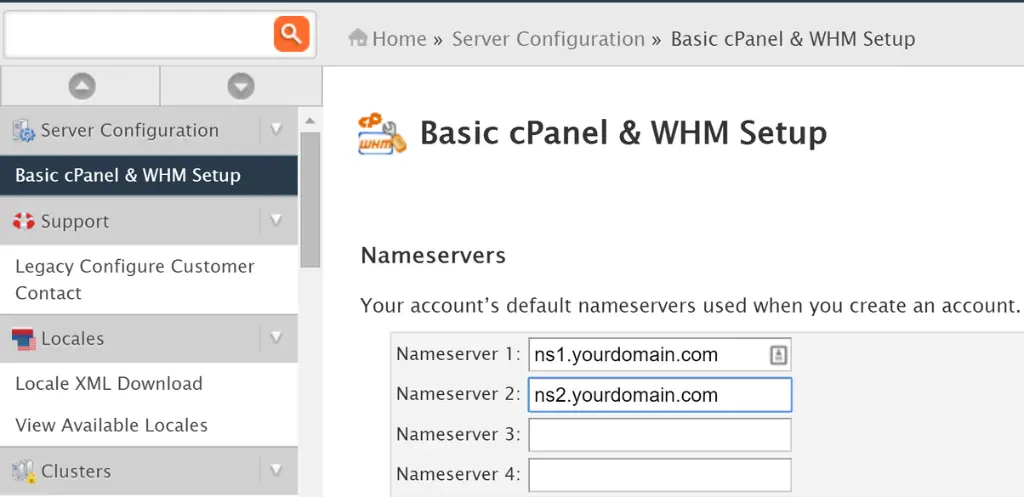
Task: Focus the sidebar search text box
Action: point(138,34)
